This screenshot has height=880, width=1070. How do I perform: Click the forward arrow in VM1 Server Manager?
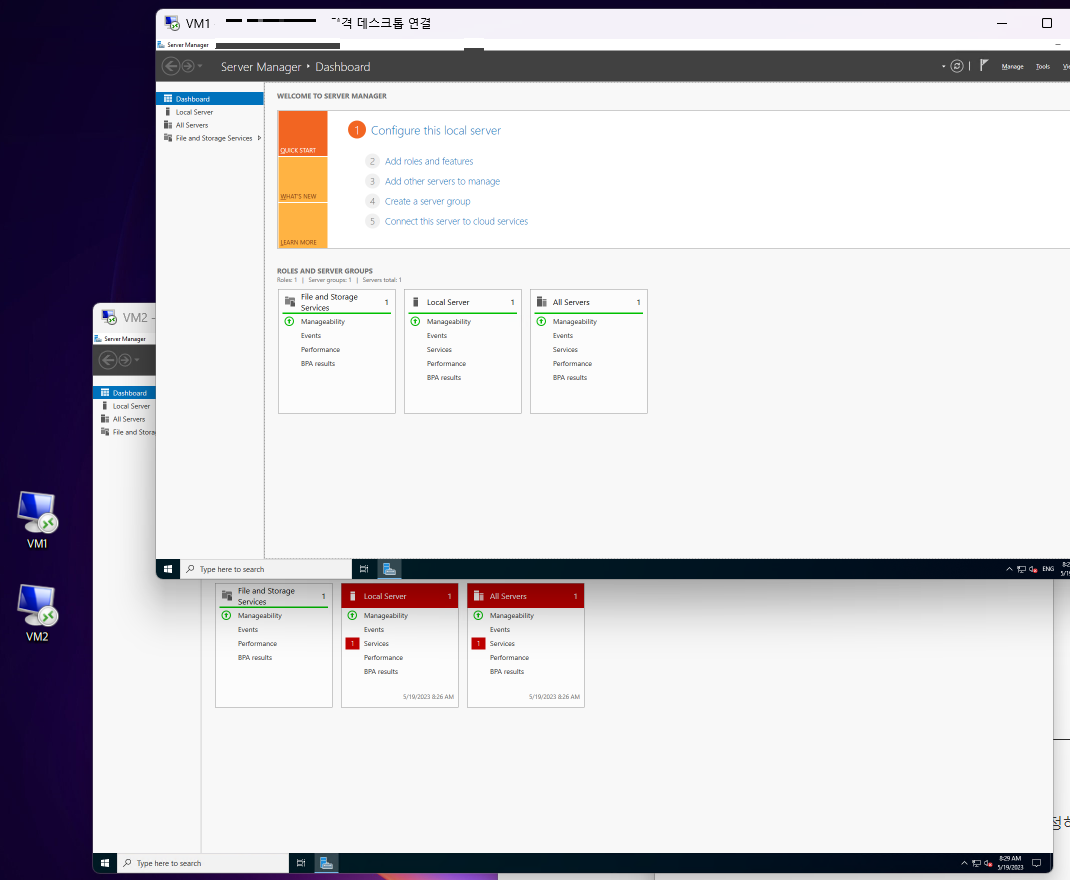tap(188, 66)
